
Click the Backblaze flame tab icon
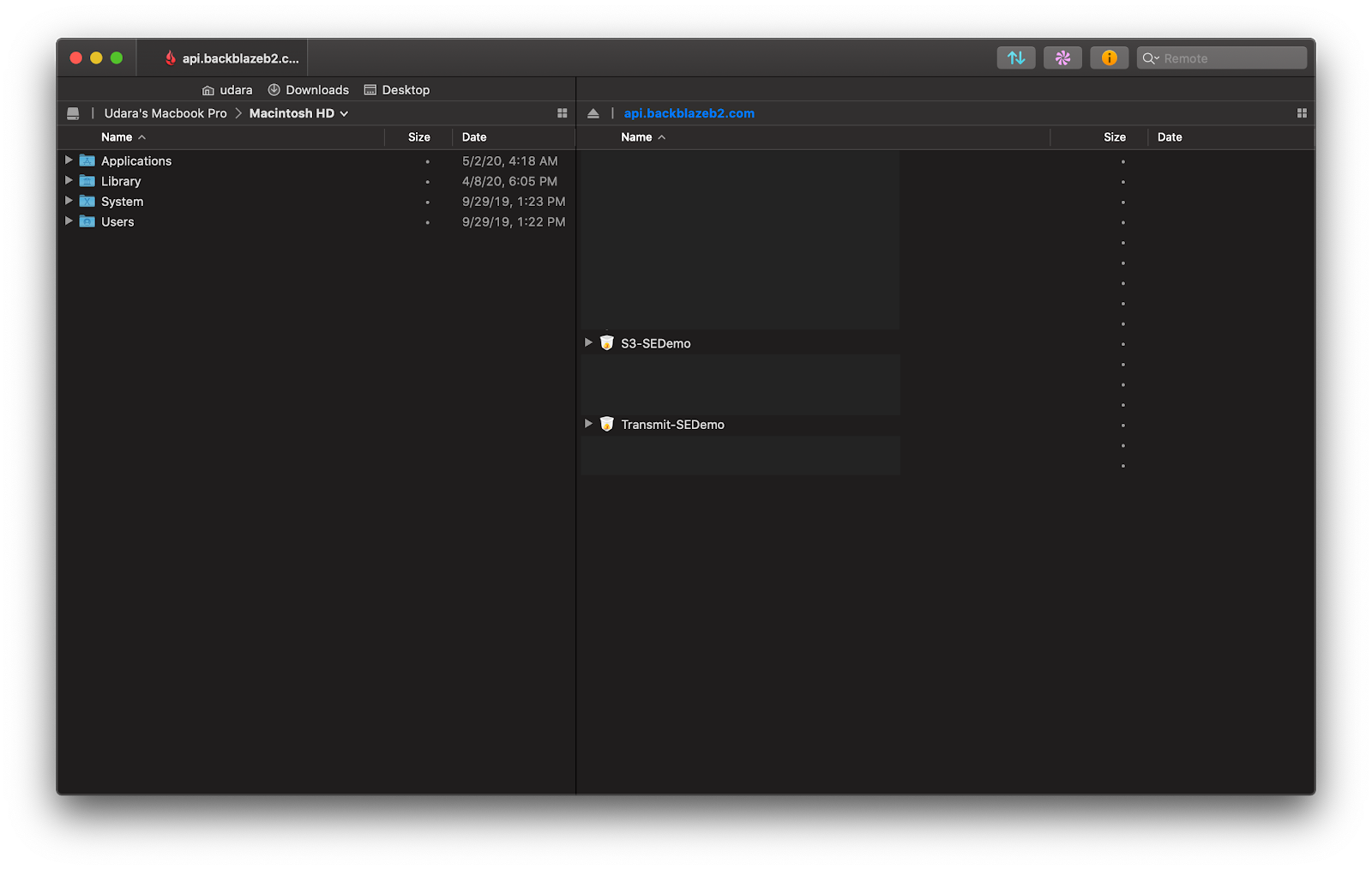tap(171, 57)
